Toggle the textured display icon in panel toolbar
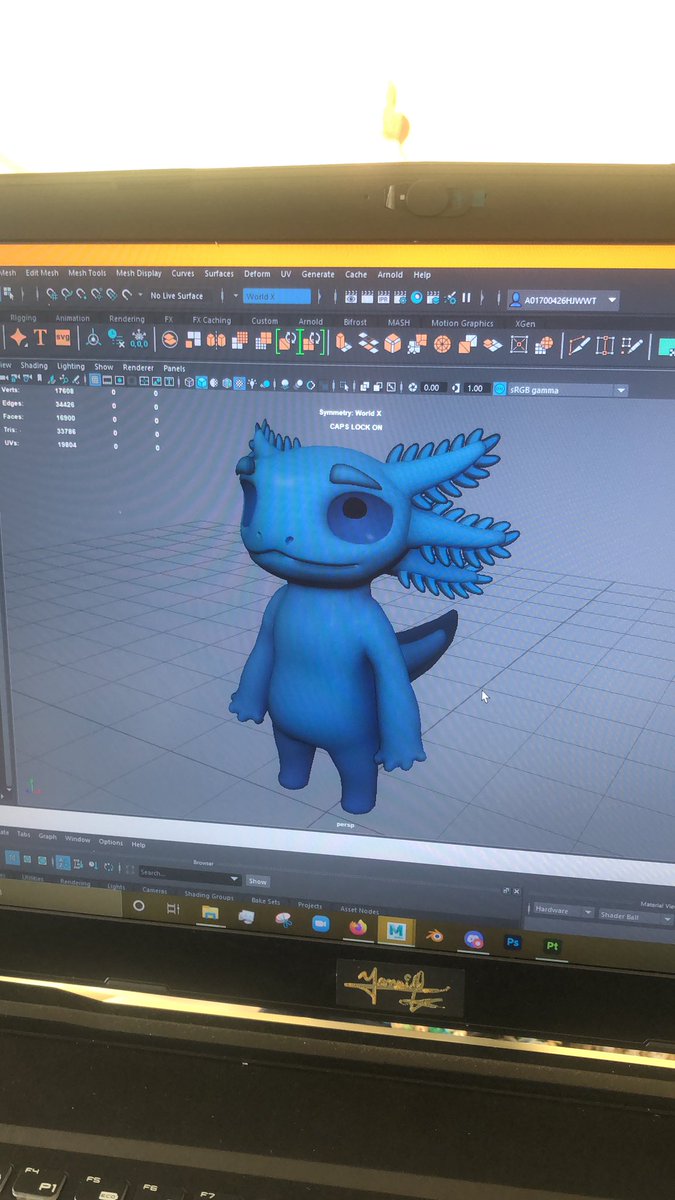The image size is (675, 1200). pos(238,383)
